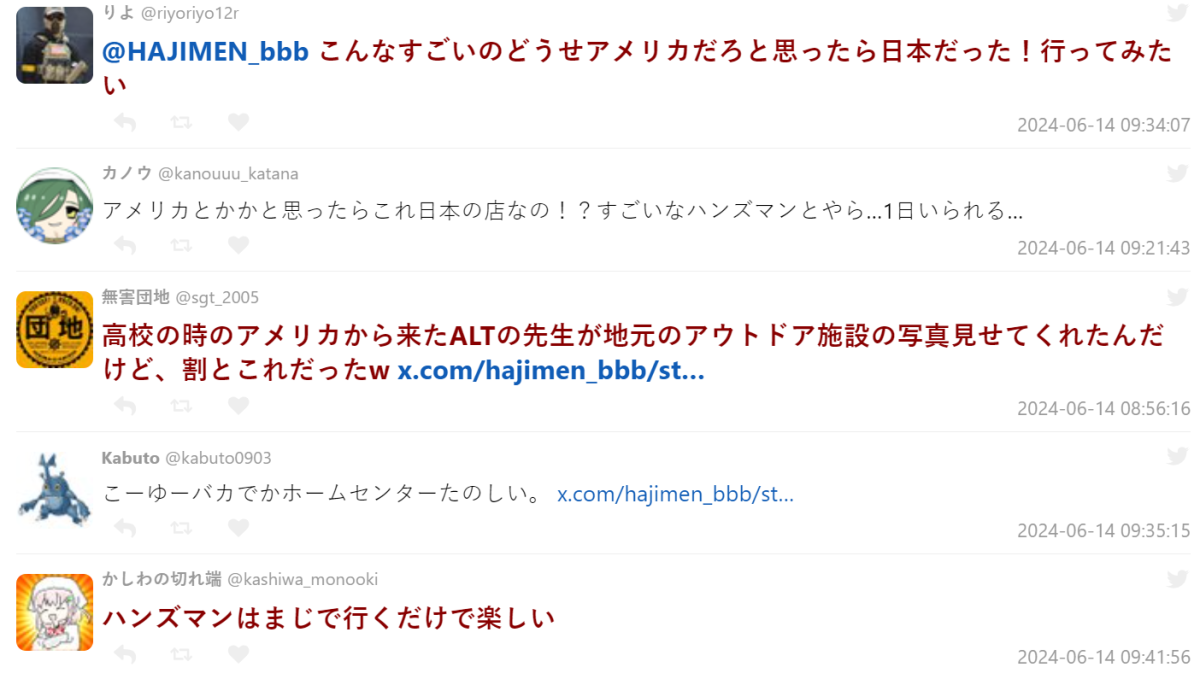The image size is (1200, 679).
Task: Click the 無害団地 profile avatar
Action: coord(55,329)
